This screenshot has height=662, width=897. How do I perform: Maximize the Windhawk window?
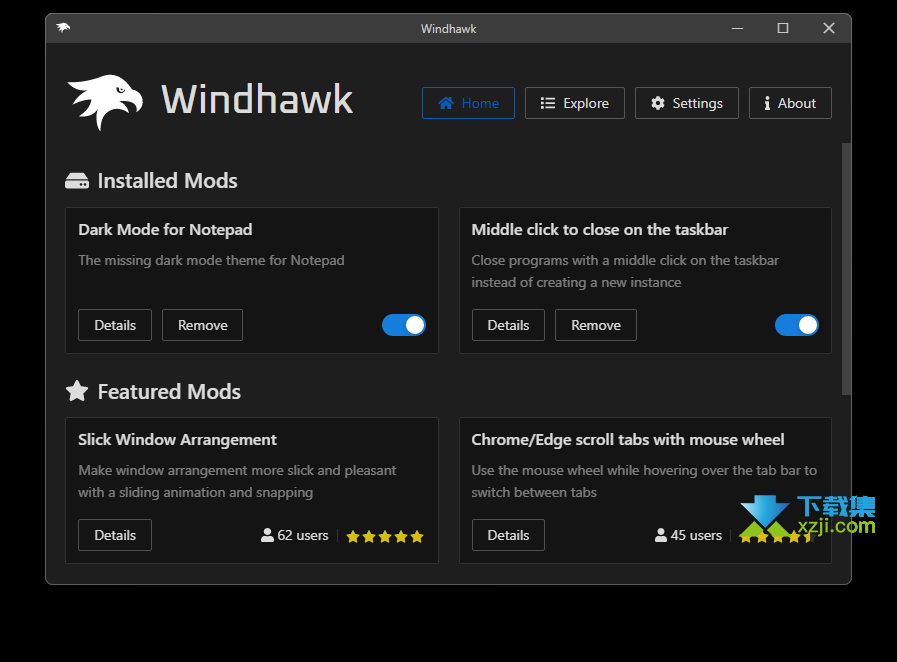click(x=783, y=28)
